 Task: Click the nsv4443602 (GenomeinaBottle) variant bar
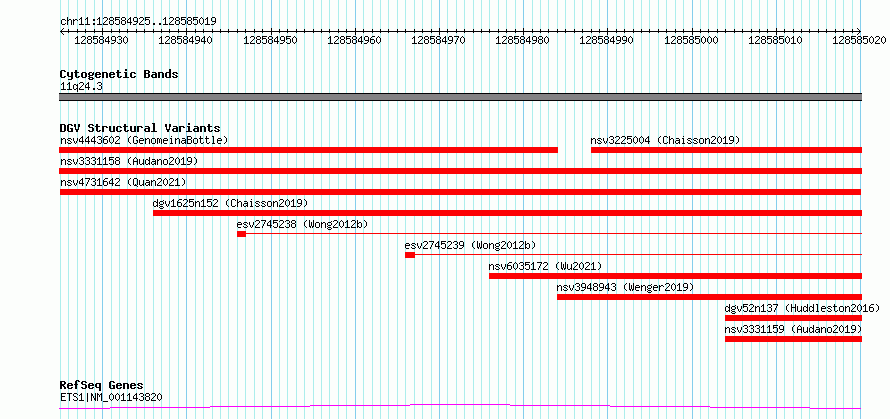click(309, 150)
